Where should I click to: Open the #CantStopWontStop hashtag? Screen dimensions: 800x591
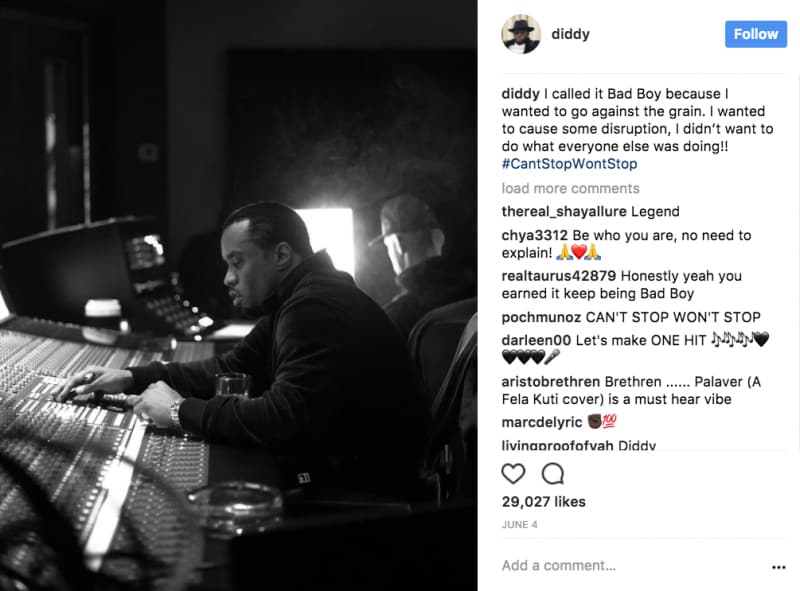[569, 164]
